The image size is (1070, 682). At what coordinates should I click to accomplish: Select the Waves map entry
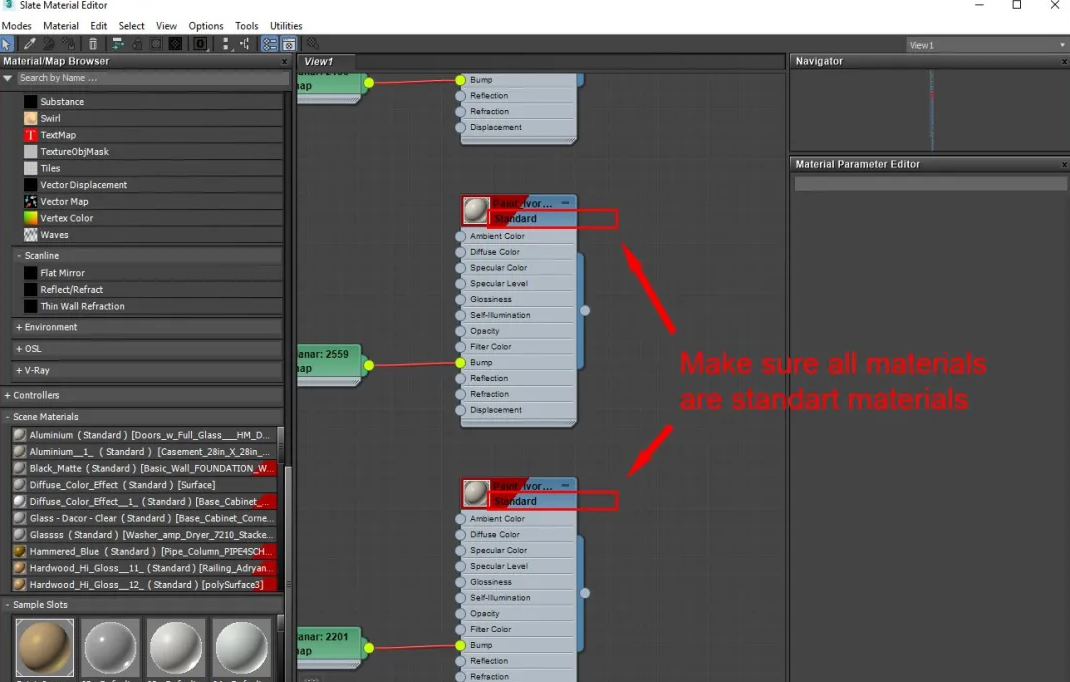[153, 235]
